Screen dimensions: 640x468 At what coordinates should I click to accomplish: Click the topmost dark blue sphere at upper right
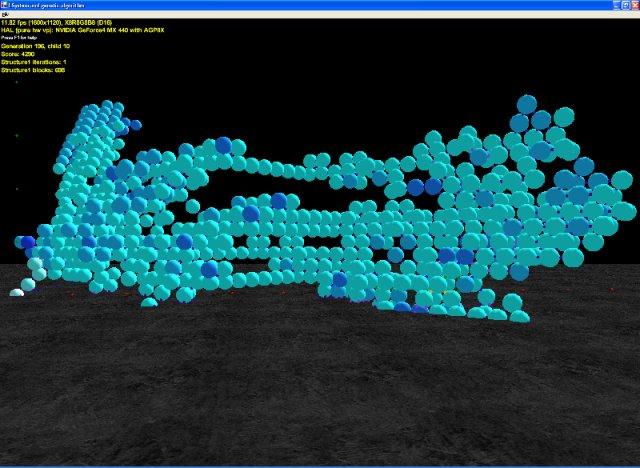click(527, 104)
